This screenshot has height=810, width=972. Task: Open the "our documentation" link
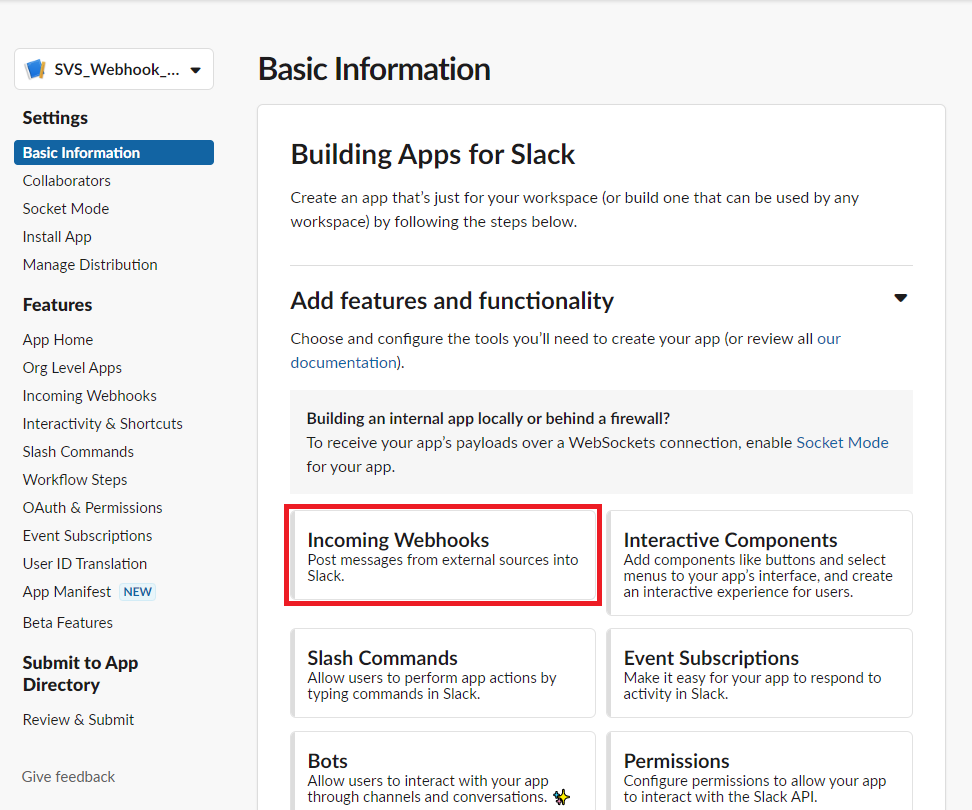[343, 362]
